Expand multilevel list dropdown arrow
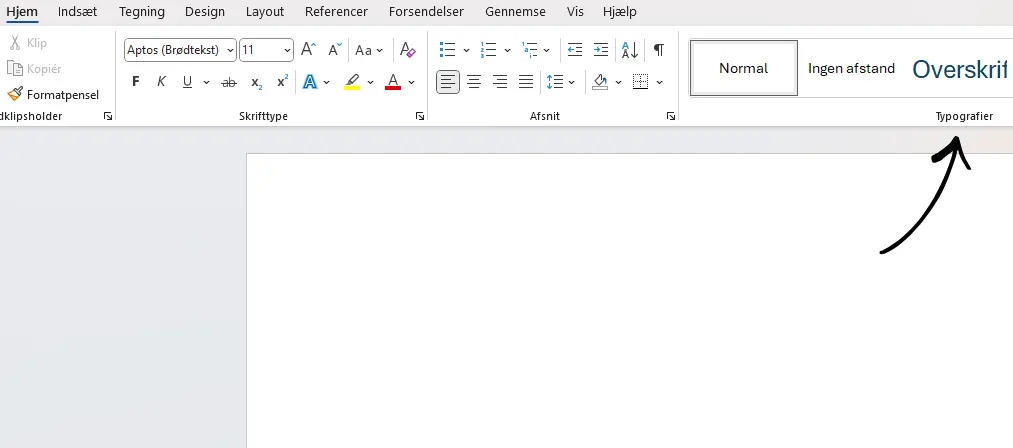This screenshot has height=448, width=1013. 547,50
